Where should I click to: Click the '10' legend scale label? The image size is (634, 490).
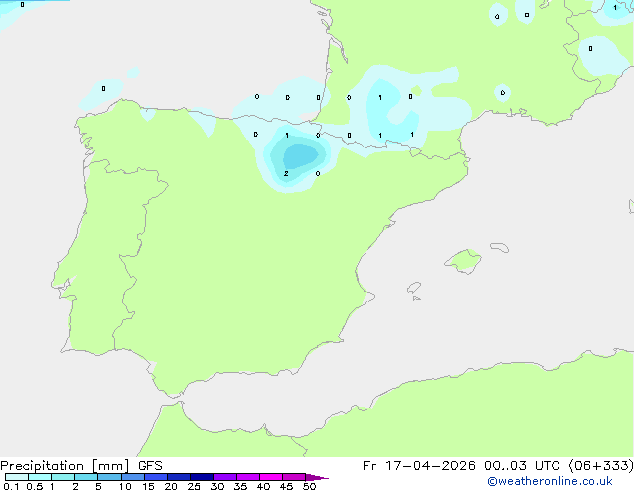pos(125,486)
